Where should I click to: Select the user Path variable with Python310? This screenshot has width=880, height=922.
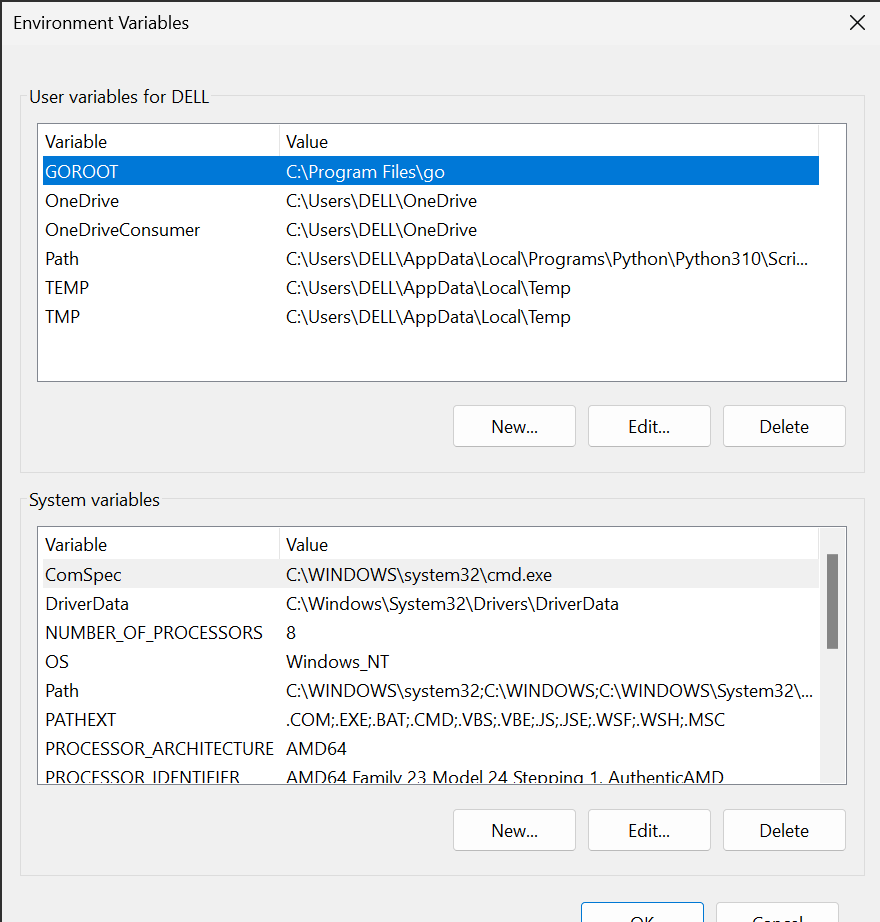431,259
